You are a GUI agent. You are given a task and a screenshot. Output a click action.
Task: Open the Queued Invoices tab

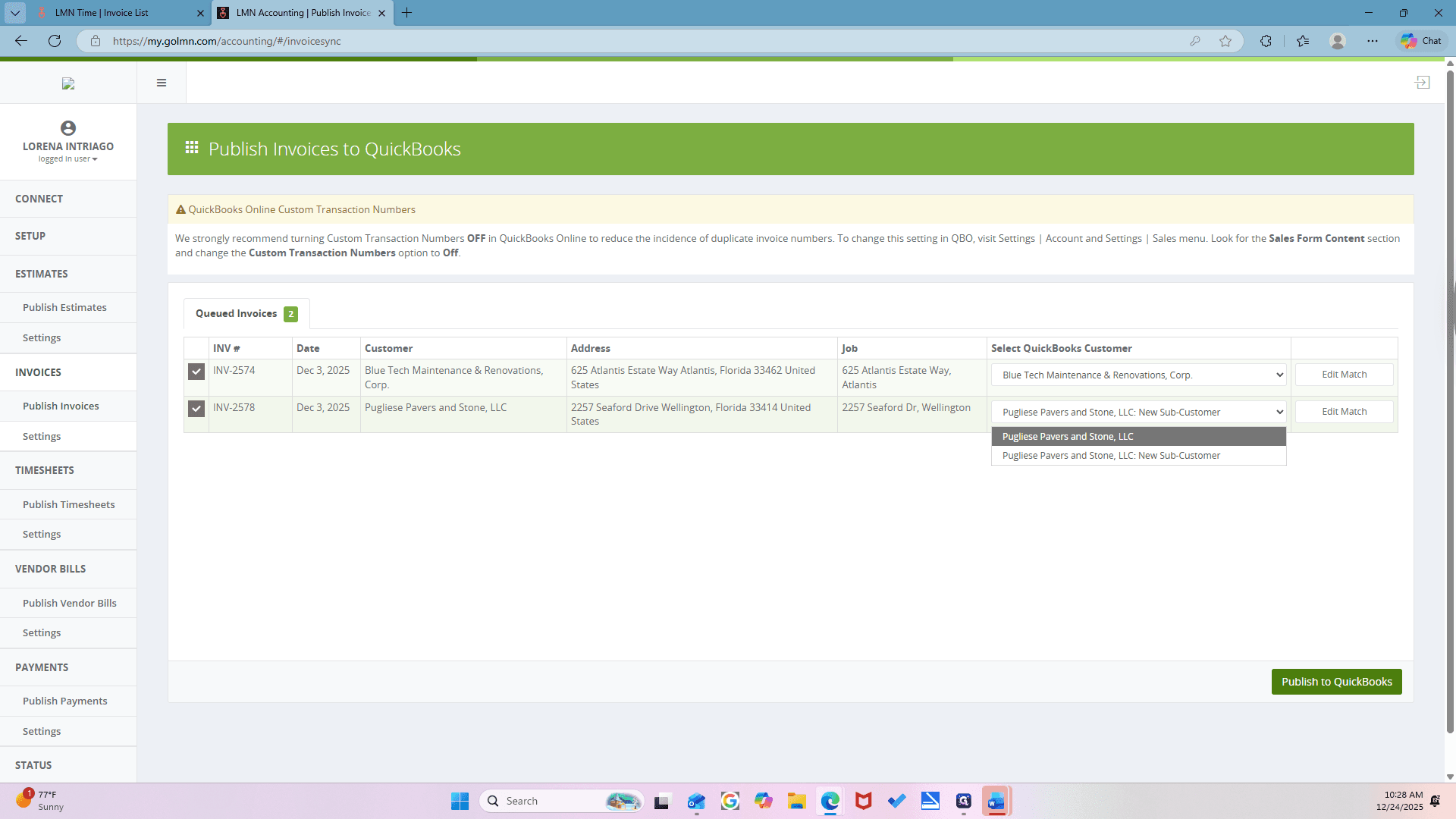point(246,313)
